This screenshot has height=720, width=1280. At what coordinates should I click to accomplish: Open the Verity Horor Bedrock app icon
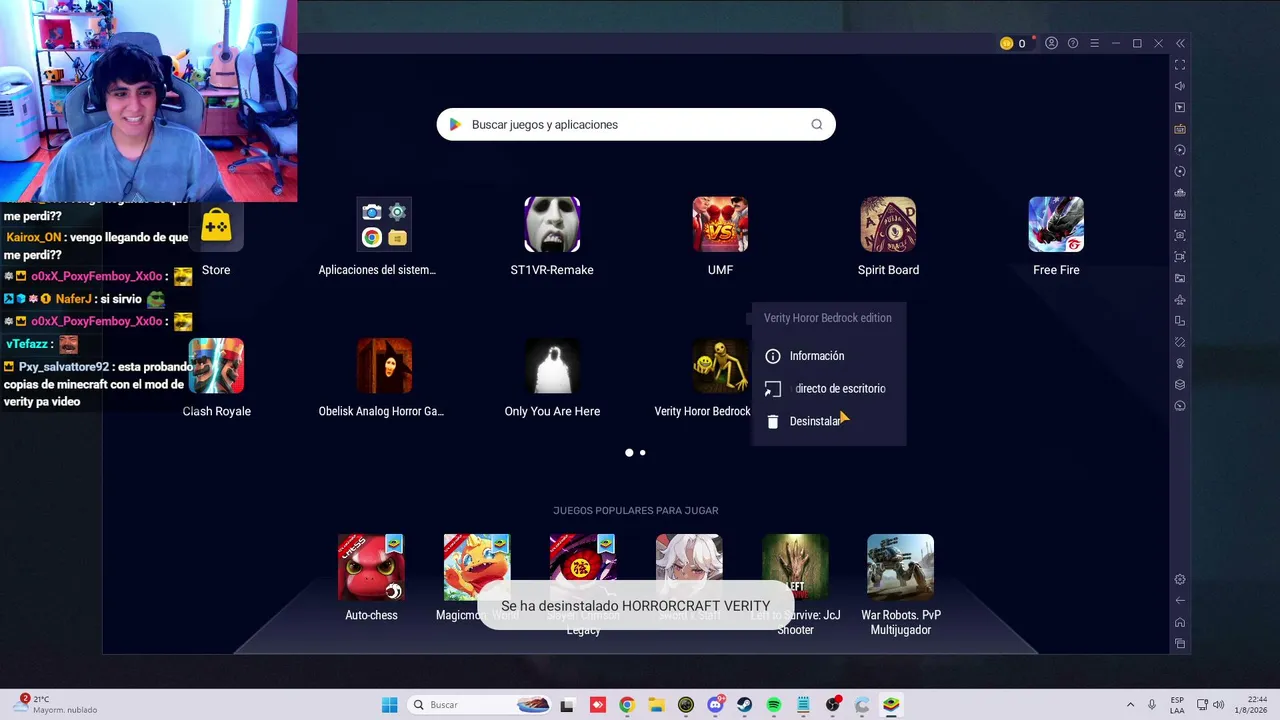coord(720,366)
